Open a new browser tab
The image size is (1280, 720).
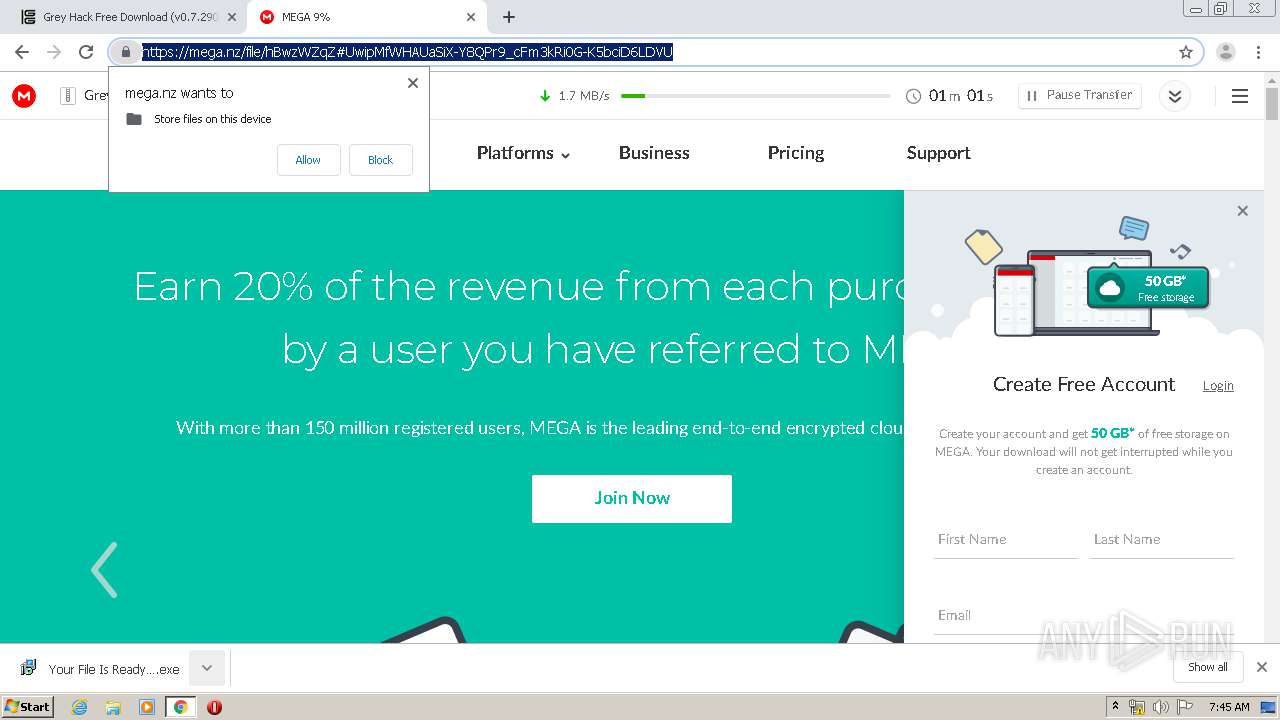509,17
